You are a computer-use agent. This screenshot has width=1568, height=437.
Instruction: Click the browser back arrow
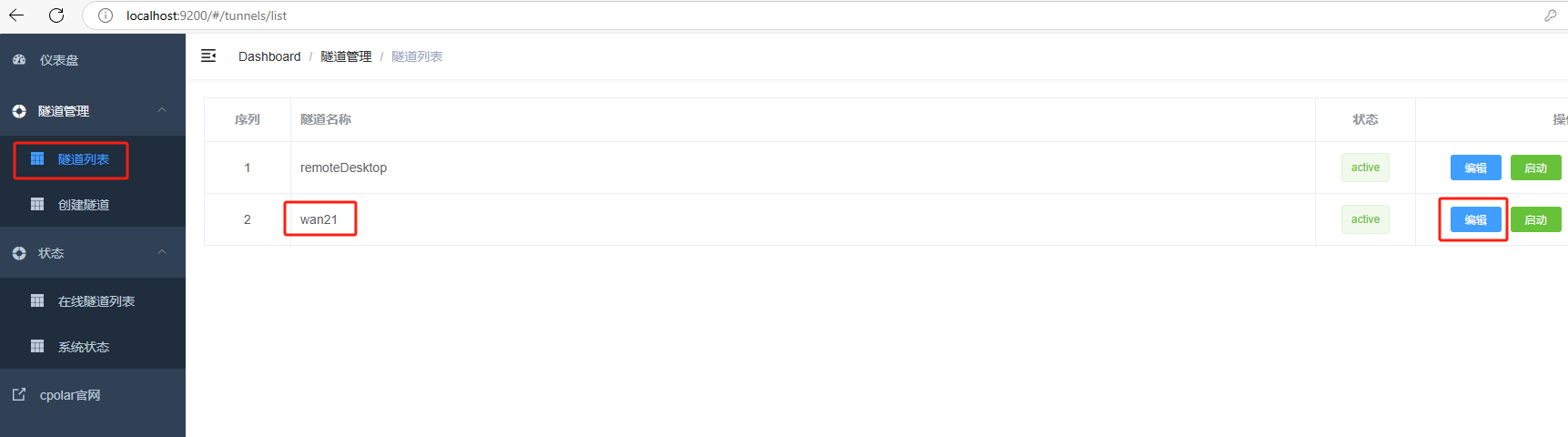[16, 15]
